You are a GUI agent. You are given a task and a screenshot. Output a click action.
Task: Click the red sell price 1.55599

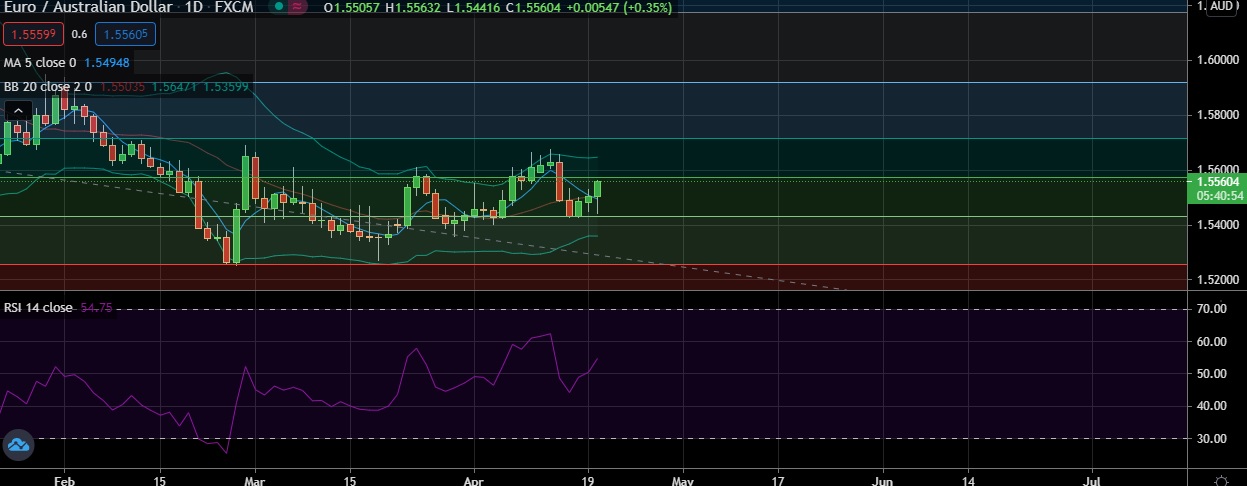coord(34,34)
